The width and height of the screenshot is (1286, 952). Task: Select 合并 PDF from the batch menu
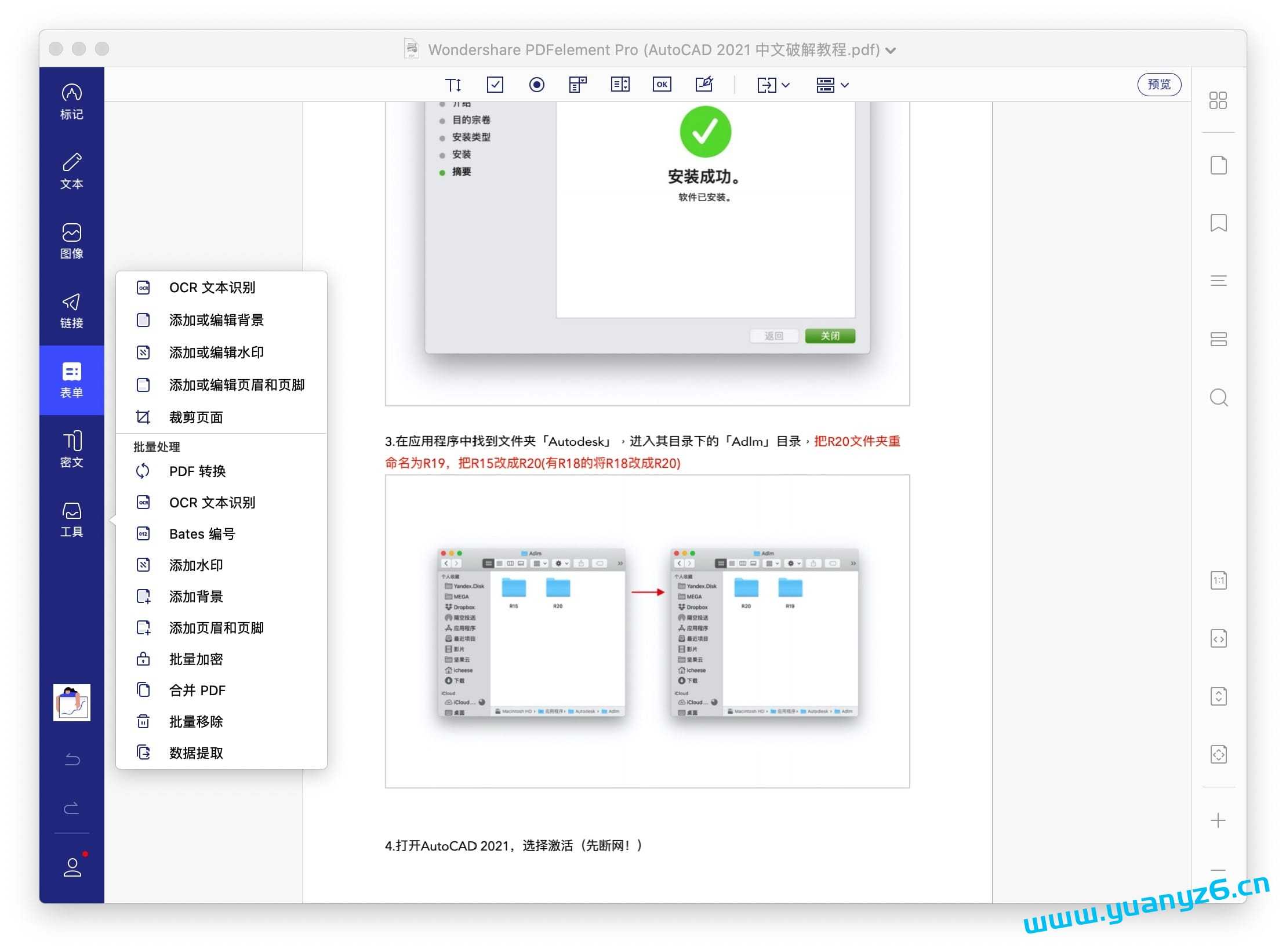coord(197,690)
